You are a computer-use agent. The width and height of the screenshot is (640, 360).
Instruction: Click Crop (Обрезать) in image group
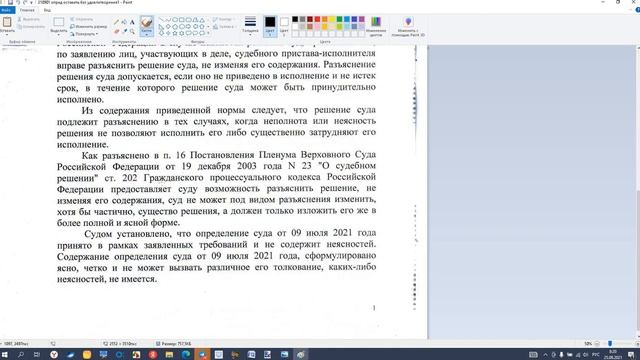[x=82, y=19]
